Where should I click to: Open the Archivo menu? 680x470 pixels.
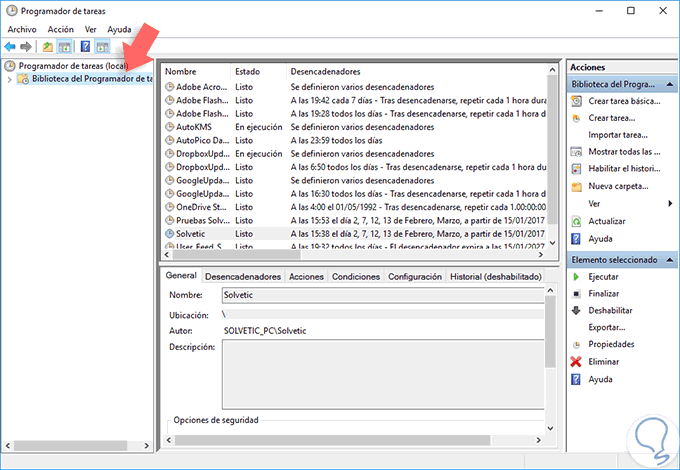[22, 29]
